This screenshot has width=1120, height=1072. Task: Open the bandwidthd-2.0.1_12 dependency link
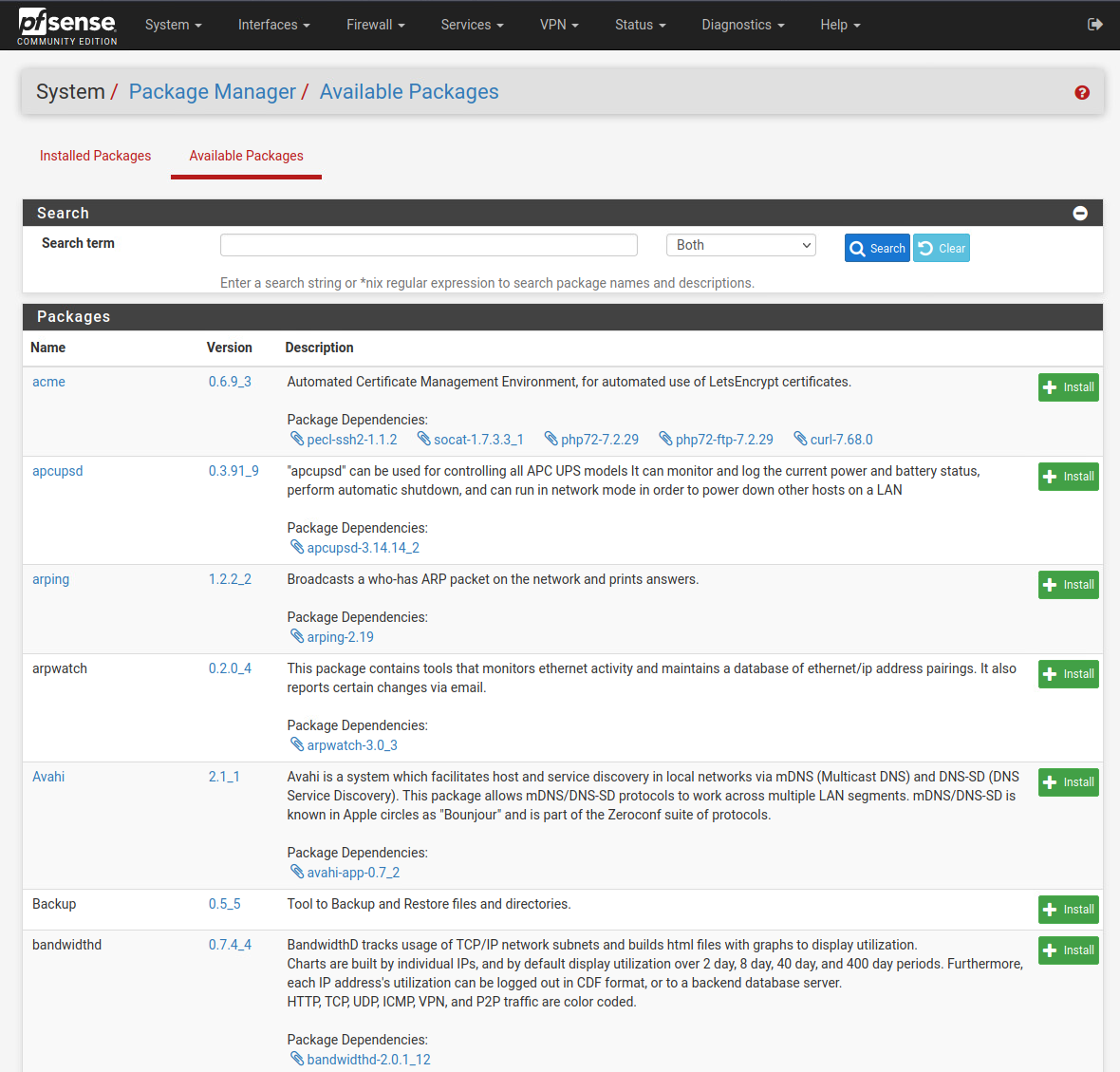pyautogui.click(x=369, y=1059)
